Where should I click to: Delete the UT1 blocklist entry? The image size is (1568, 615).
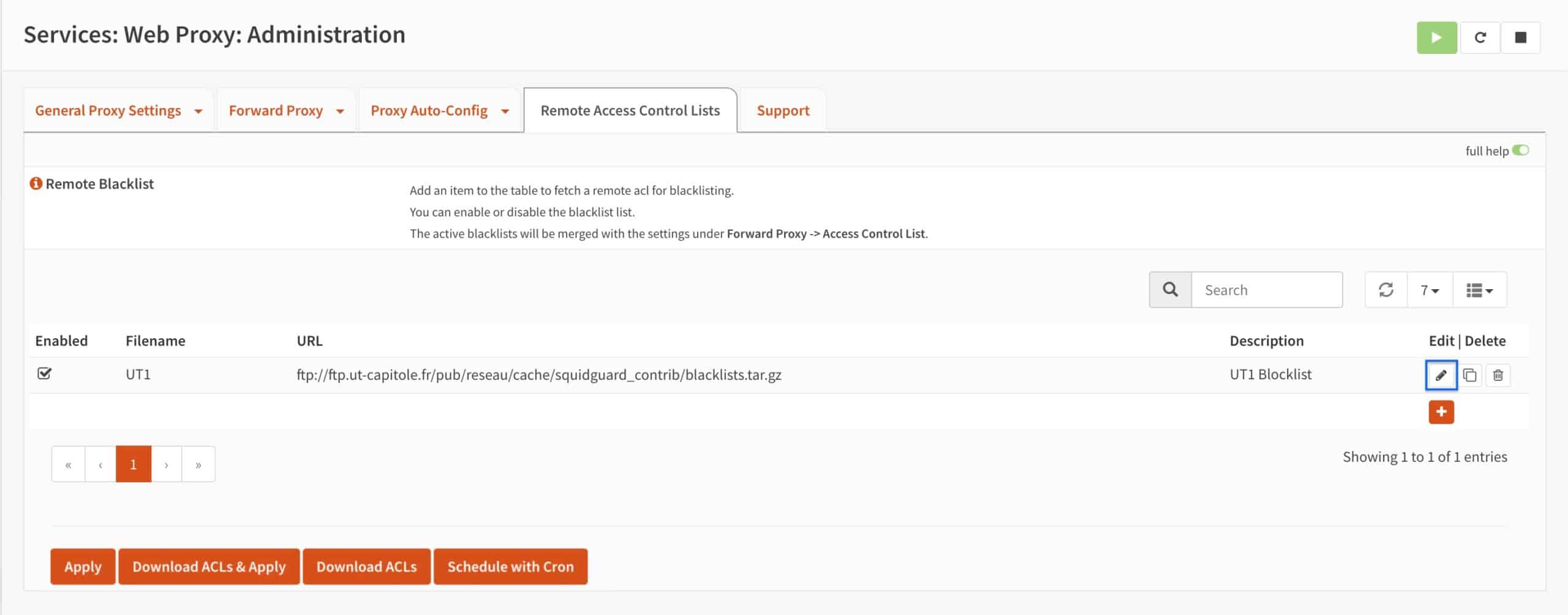pos(1499,375)
